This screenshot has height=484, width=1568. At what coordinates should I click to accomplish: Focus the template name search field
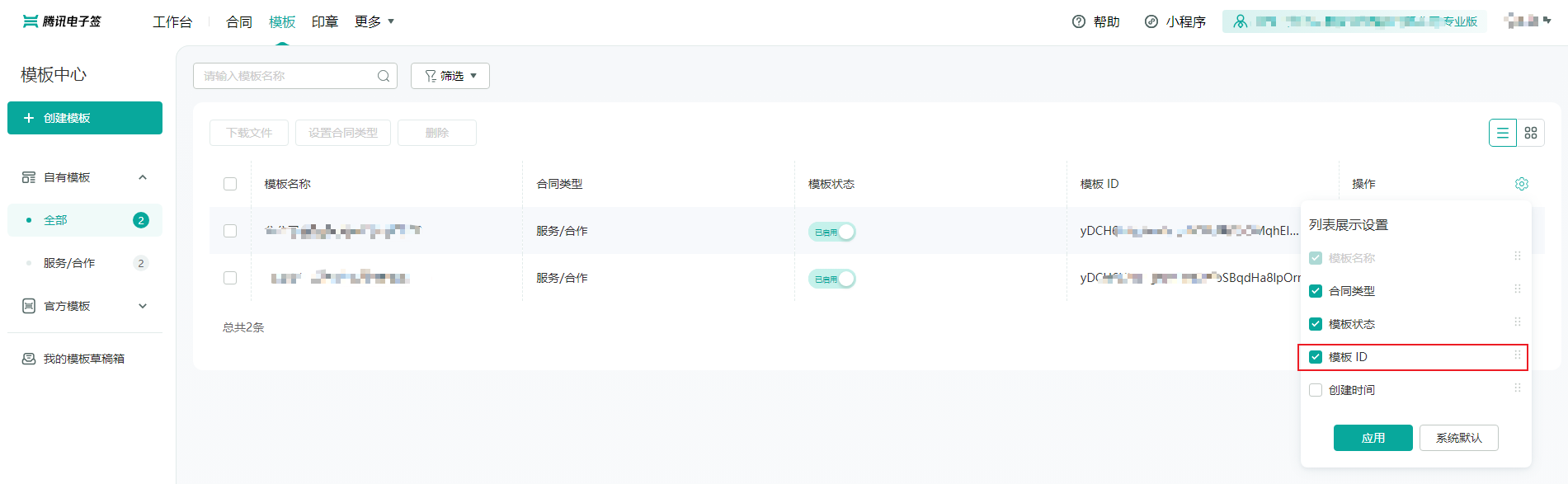coord(285,76)
